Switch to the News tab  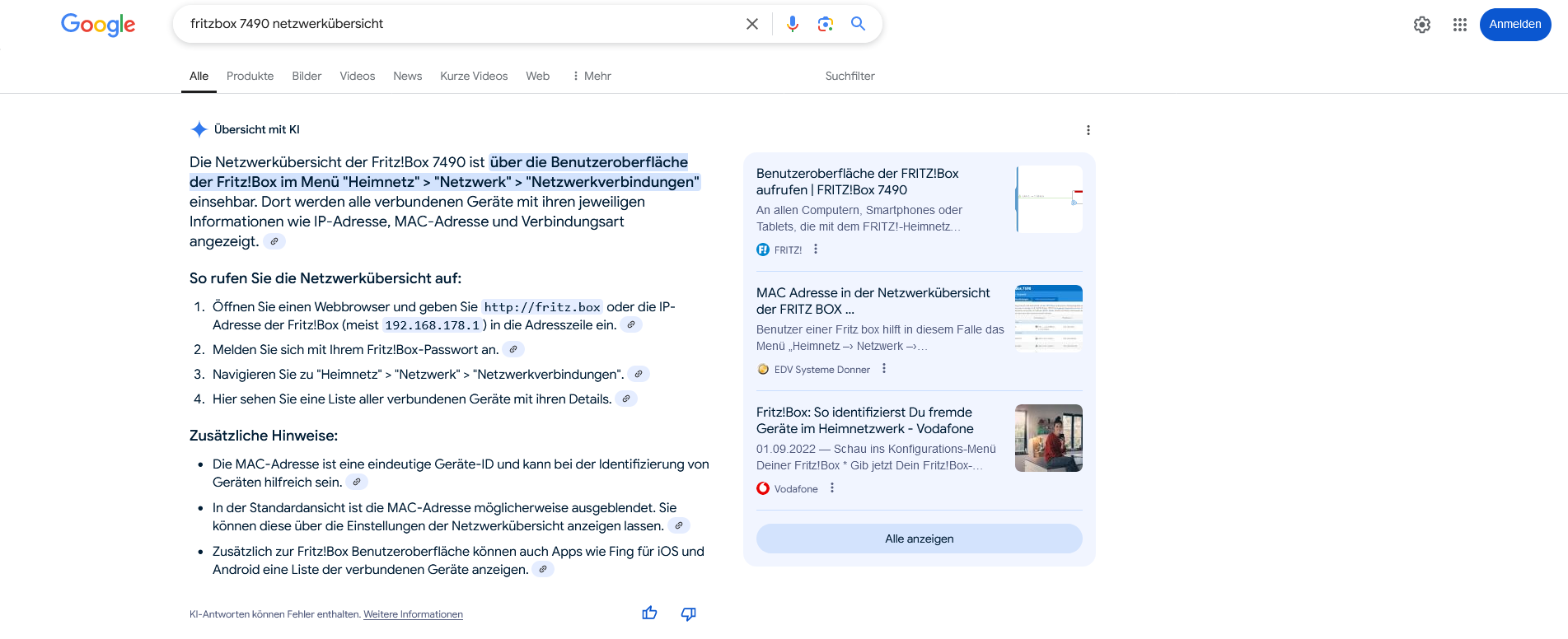click(x=408, y=76)
